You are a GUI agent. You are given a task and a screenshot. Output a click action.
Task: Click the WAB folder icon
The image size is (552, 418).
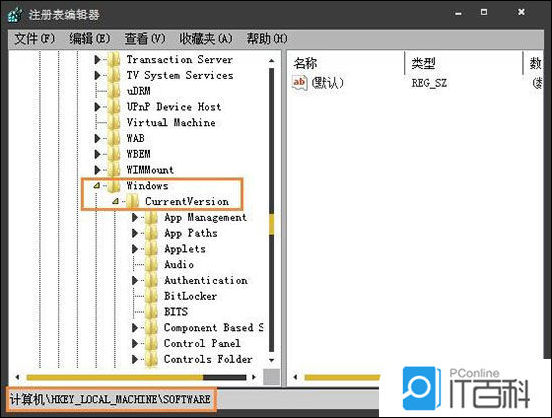point(114,138)
